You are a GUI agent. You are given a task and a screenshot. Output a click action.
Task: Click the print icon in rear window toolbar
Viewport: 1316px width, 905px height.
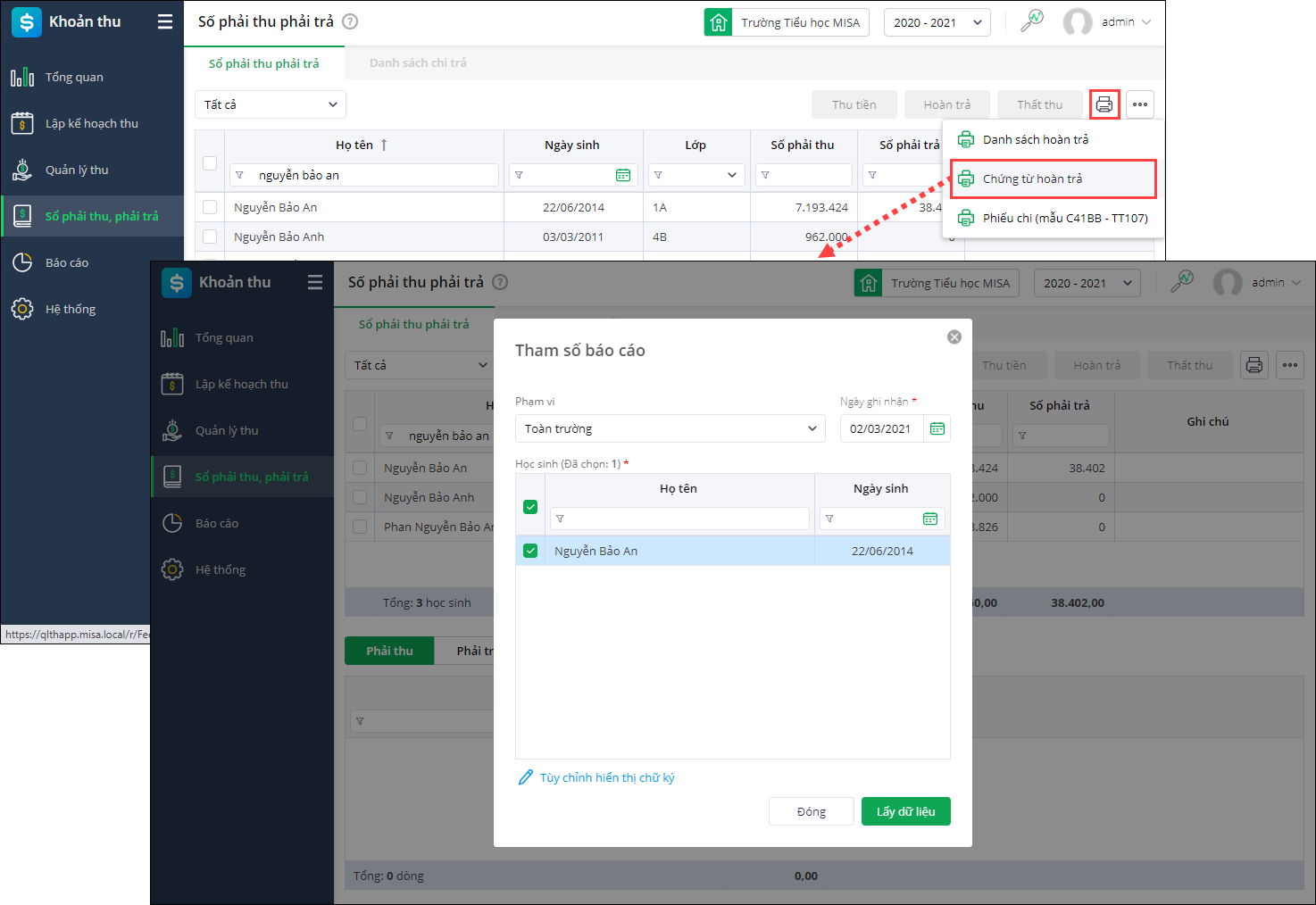[1104, 104]
